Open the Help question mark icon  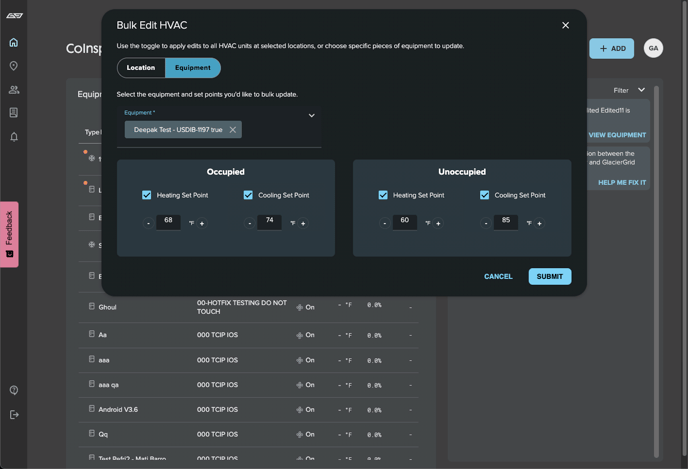click(14, 390)
